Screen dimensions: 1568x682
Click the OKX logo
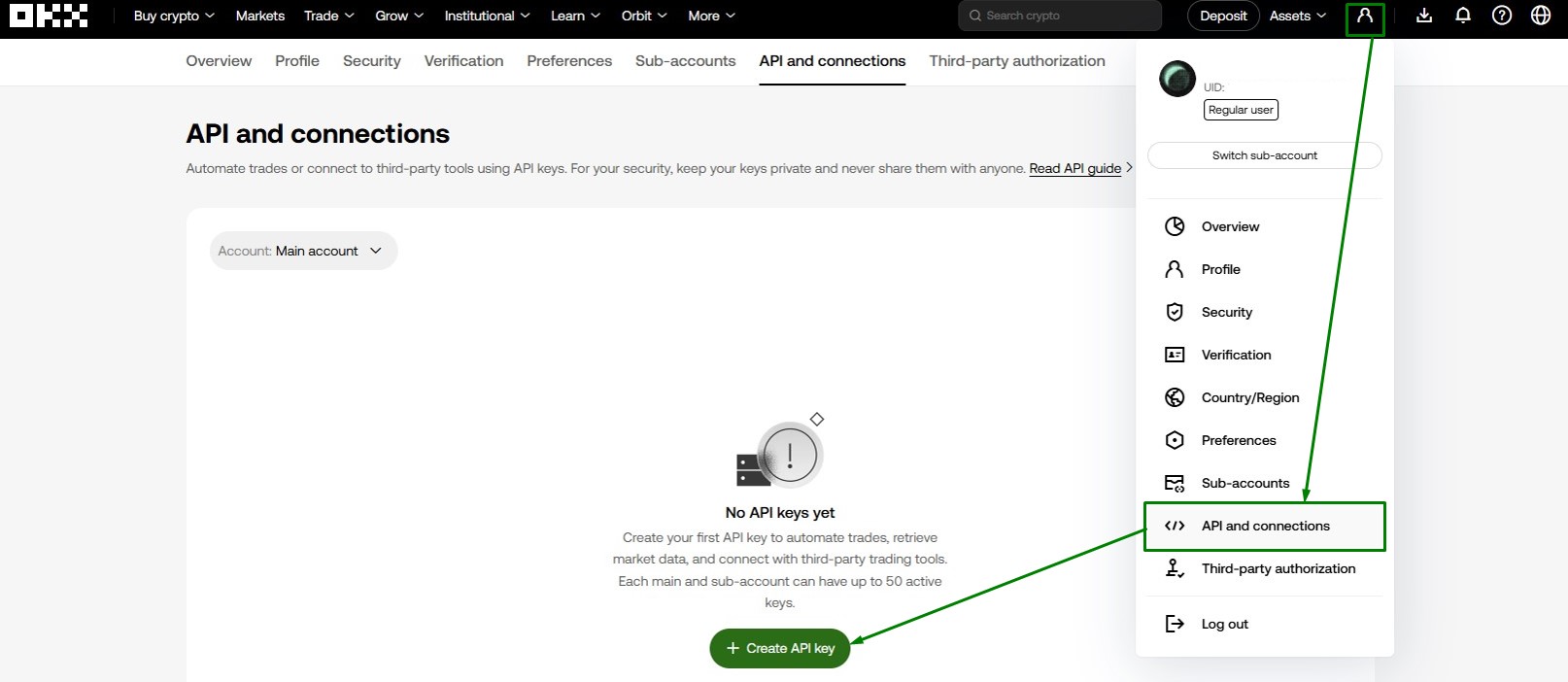click(x=49, y=16)
